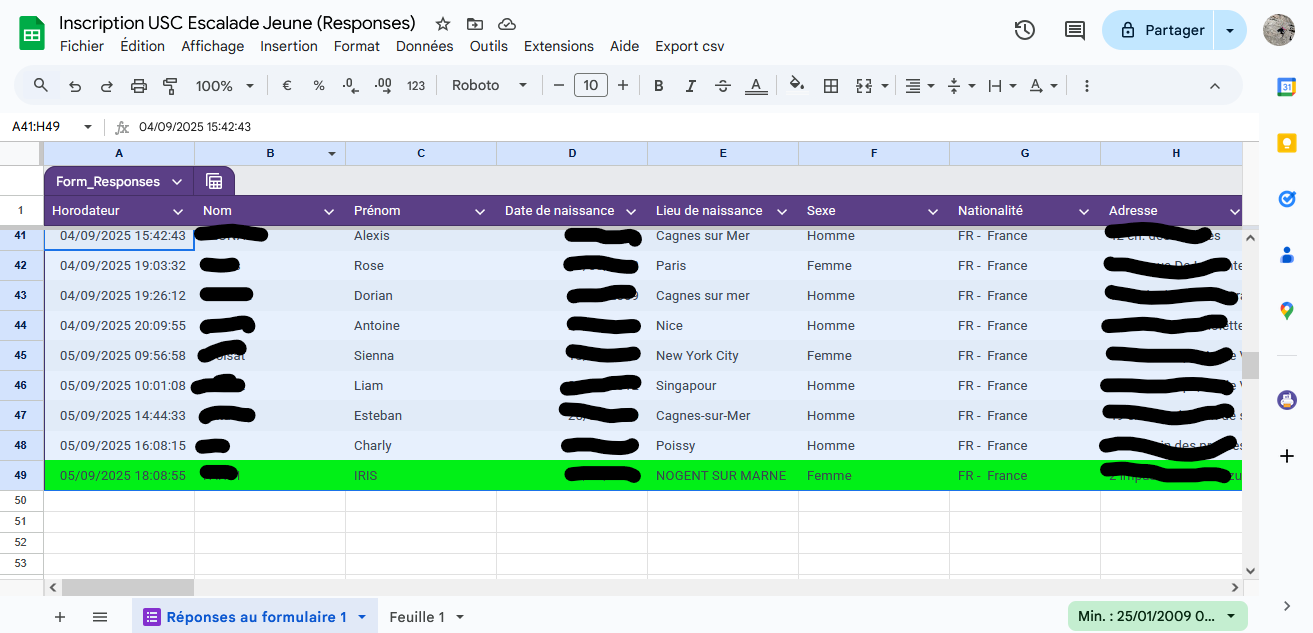Open the 100% zoom dropdown
Image resolution: width=1313 pixels, height=633 pixels.
[x=224, y=86]
